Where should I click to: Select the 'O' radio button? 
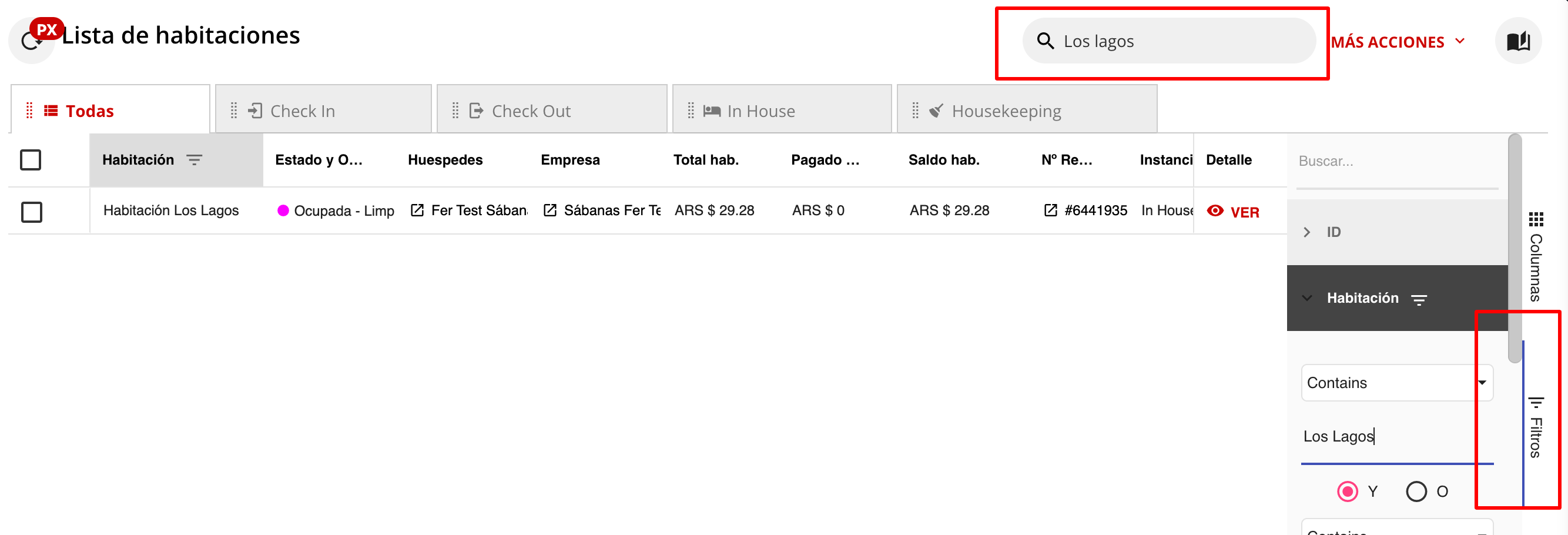point(1416,491)
